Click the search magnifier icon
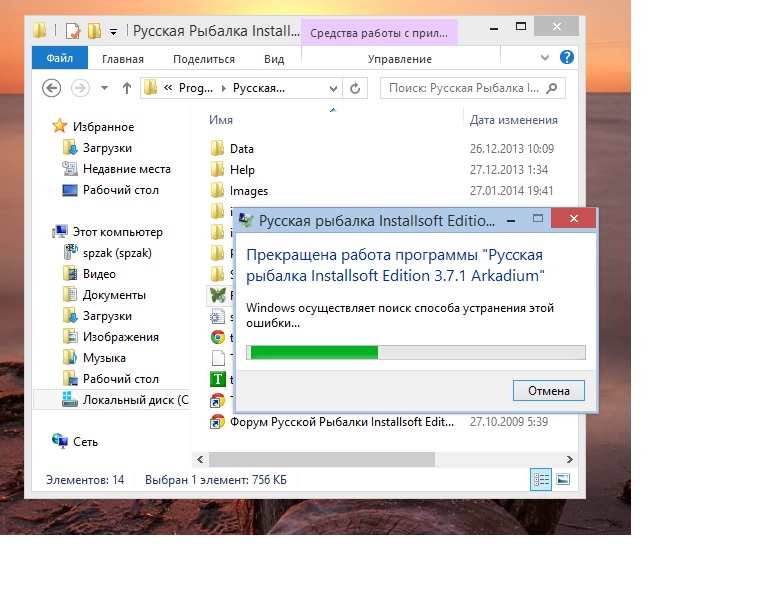Screen dimensions: 768x614 552,88
